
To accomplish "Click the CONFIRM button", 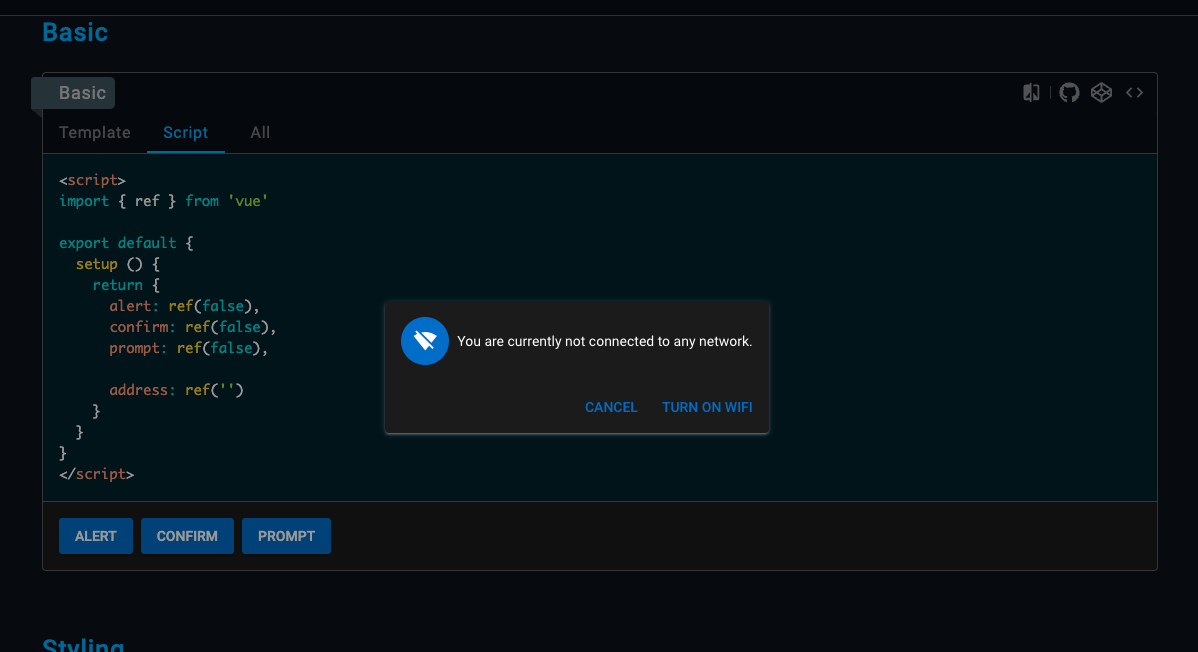I will (x=187, y=536).
